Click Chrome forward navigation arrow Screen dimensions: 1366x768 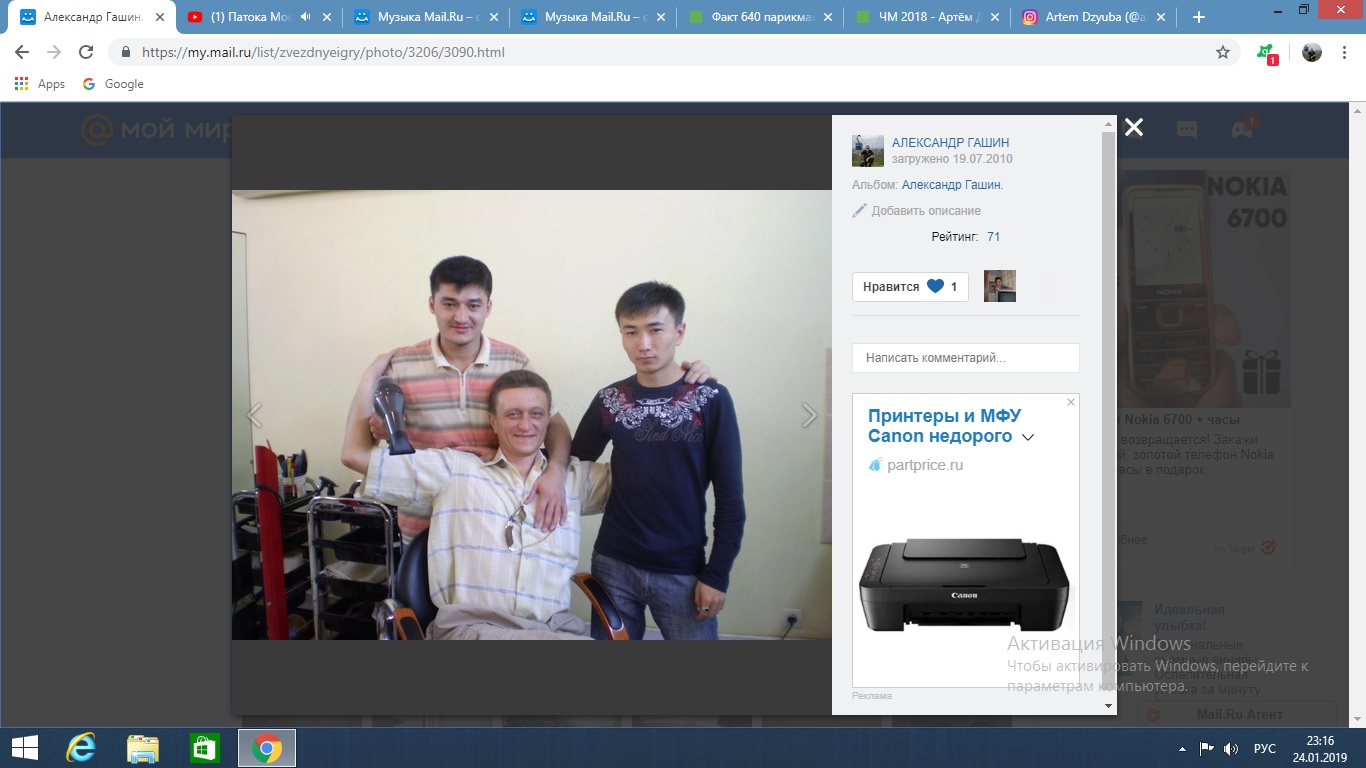(54, 52)
